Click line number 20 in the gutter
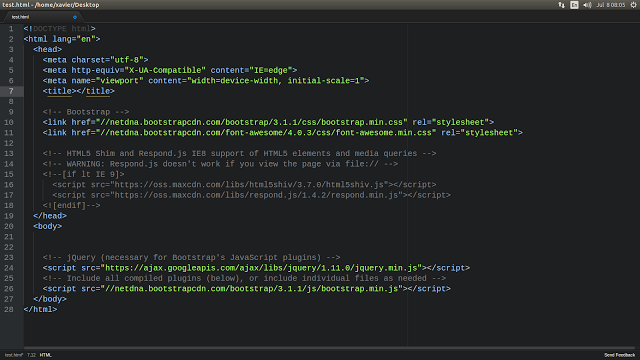 (9, 226)
